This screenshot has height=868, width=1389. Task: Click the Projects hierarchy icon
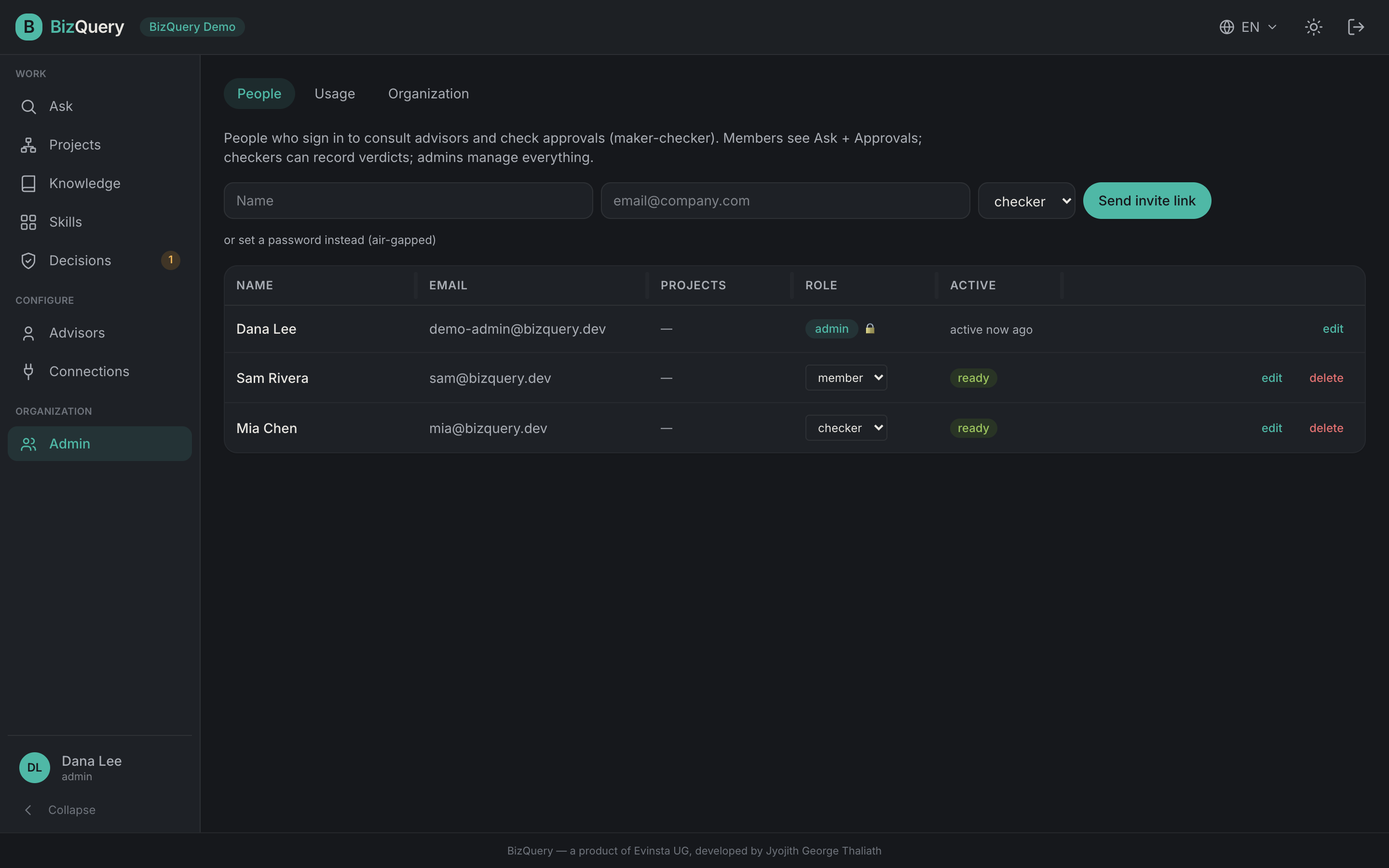(x=28, y=145)
